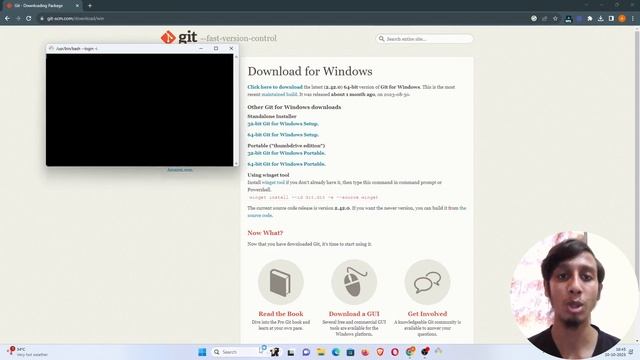Click the bash terminal black console area
The width and height of the screenshot is (640, 360).
140,110
